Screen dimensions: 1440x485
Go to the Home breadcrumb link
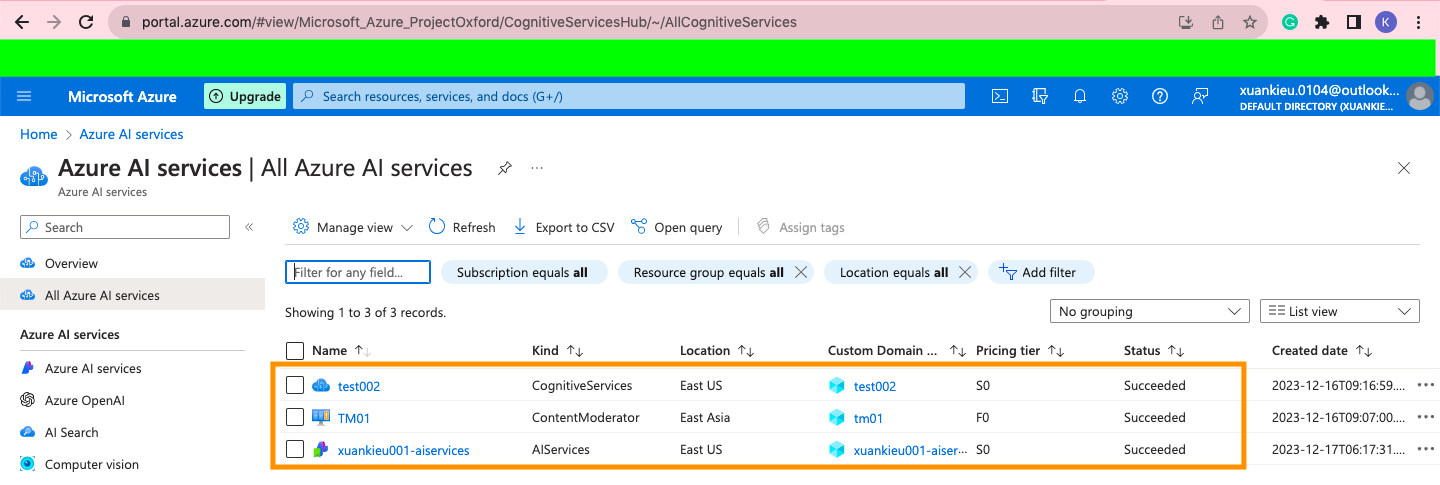(x=39, y=134)
